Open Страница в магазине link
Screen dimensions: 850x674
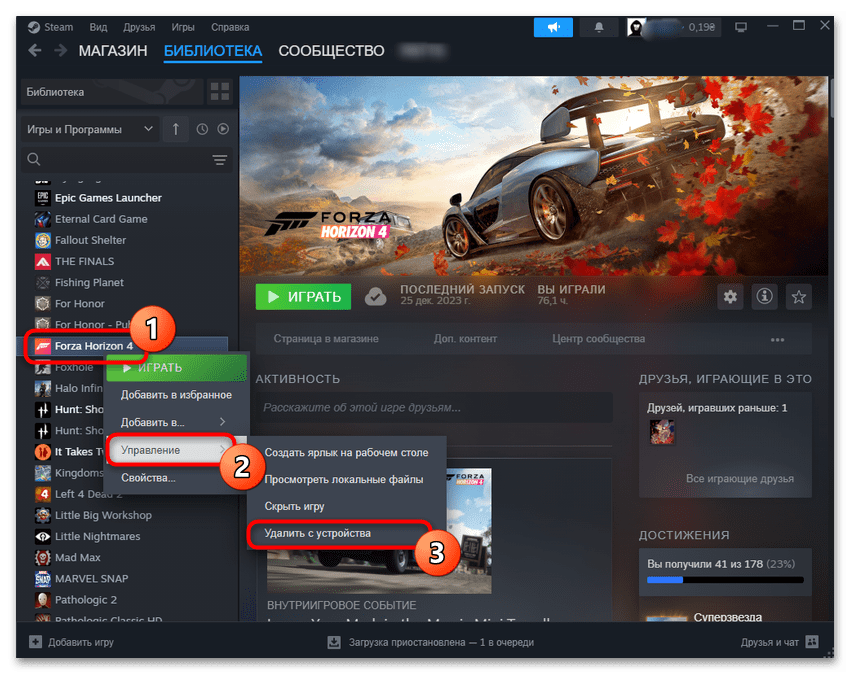326,339
